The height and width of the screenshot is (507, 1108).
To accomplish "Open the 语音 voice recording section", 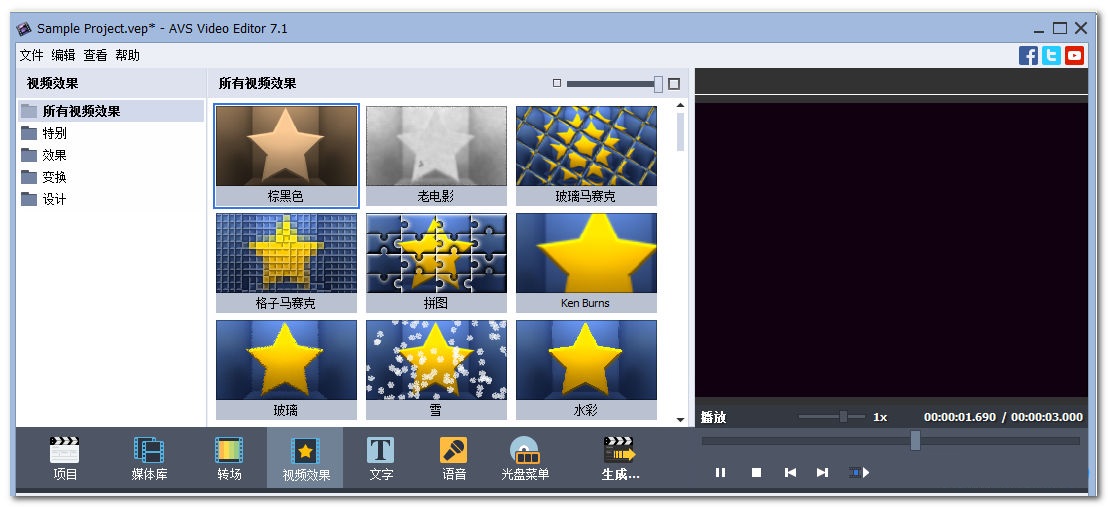I will [x=454, y=458].
